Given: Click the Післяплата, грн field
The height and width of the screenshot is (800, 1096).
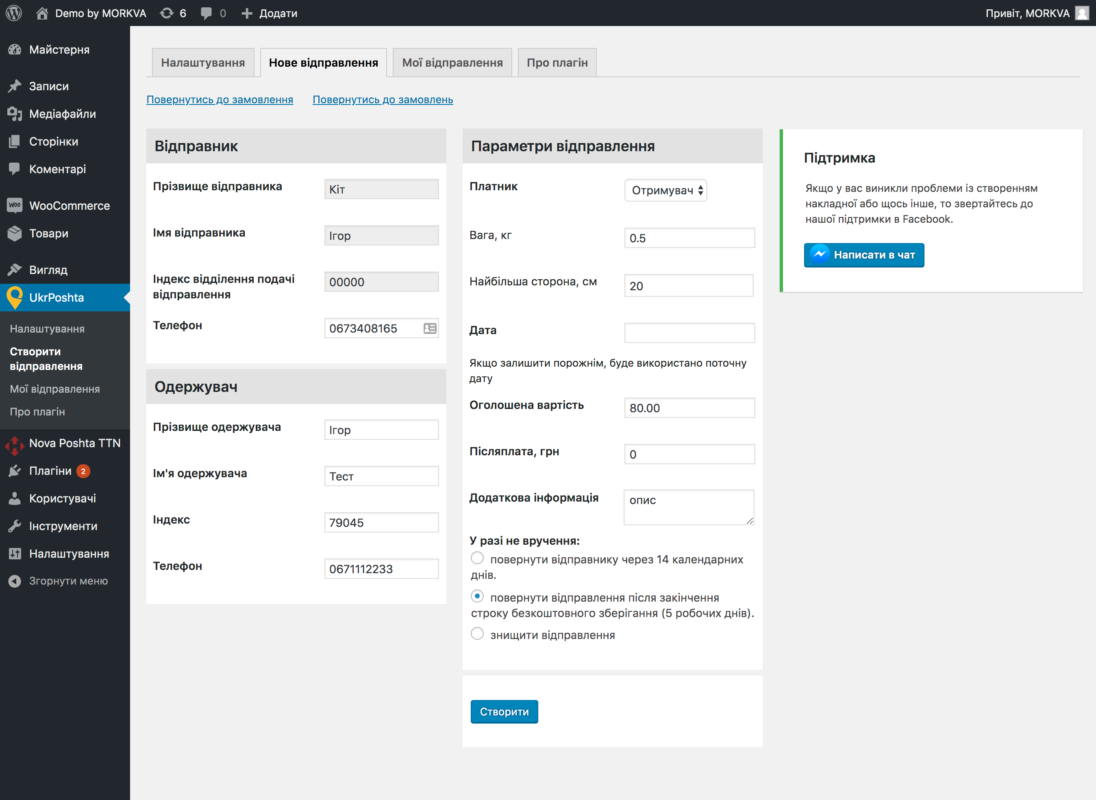Looking at the screenshot, I should pos(689,454).
